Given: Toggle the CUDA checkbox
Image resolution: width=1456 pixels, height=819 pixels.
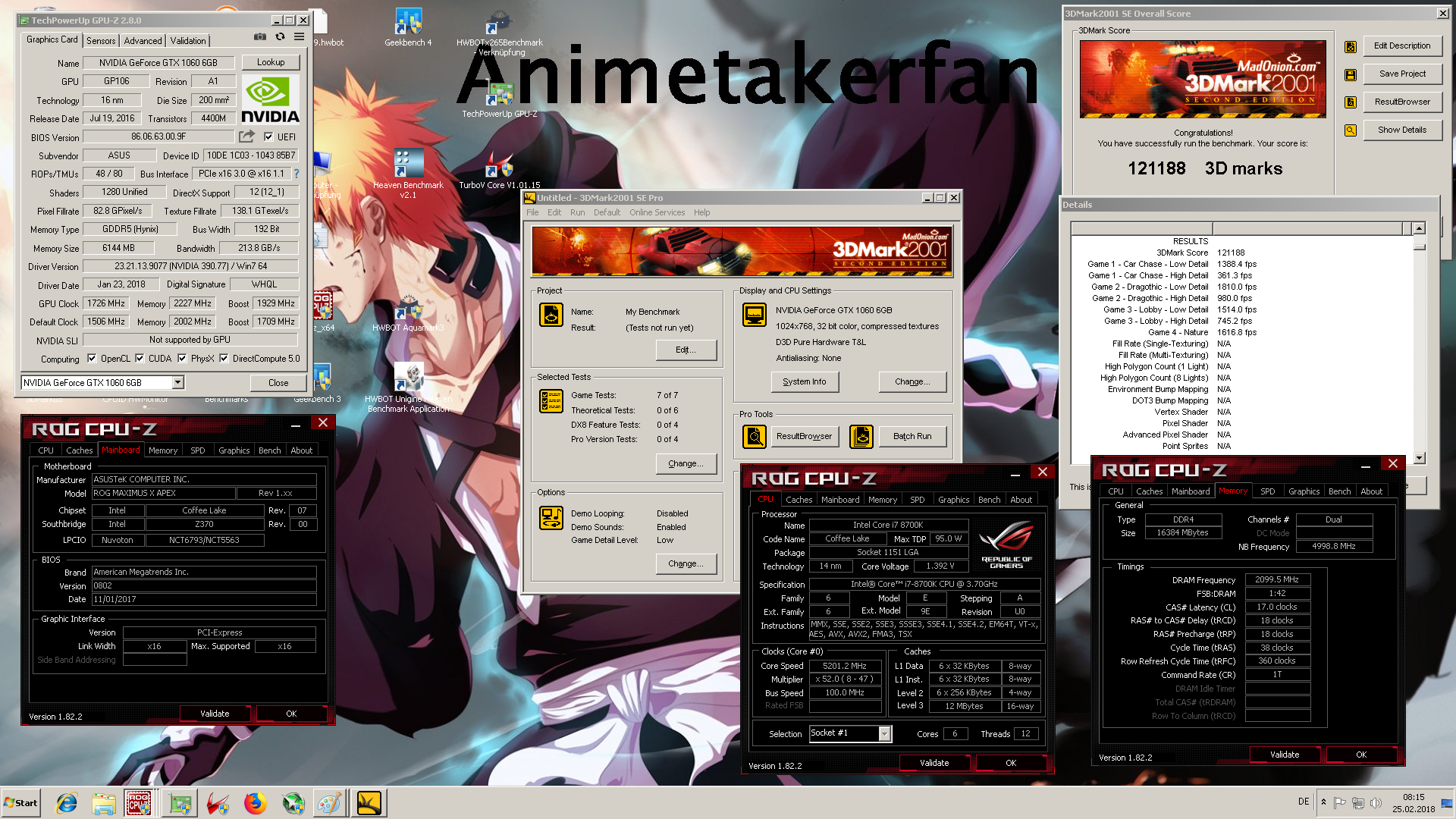Looking at the screenshot, I should point(140,359).
